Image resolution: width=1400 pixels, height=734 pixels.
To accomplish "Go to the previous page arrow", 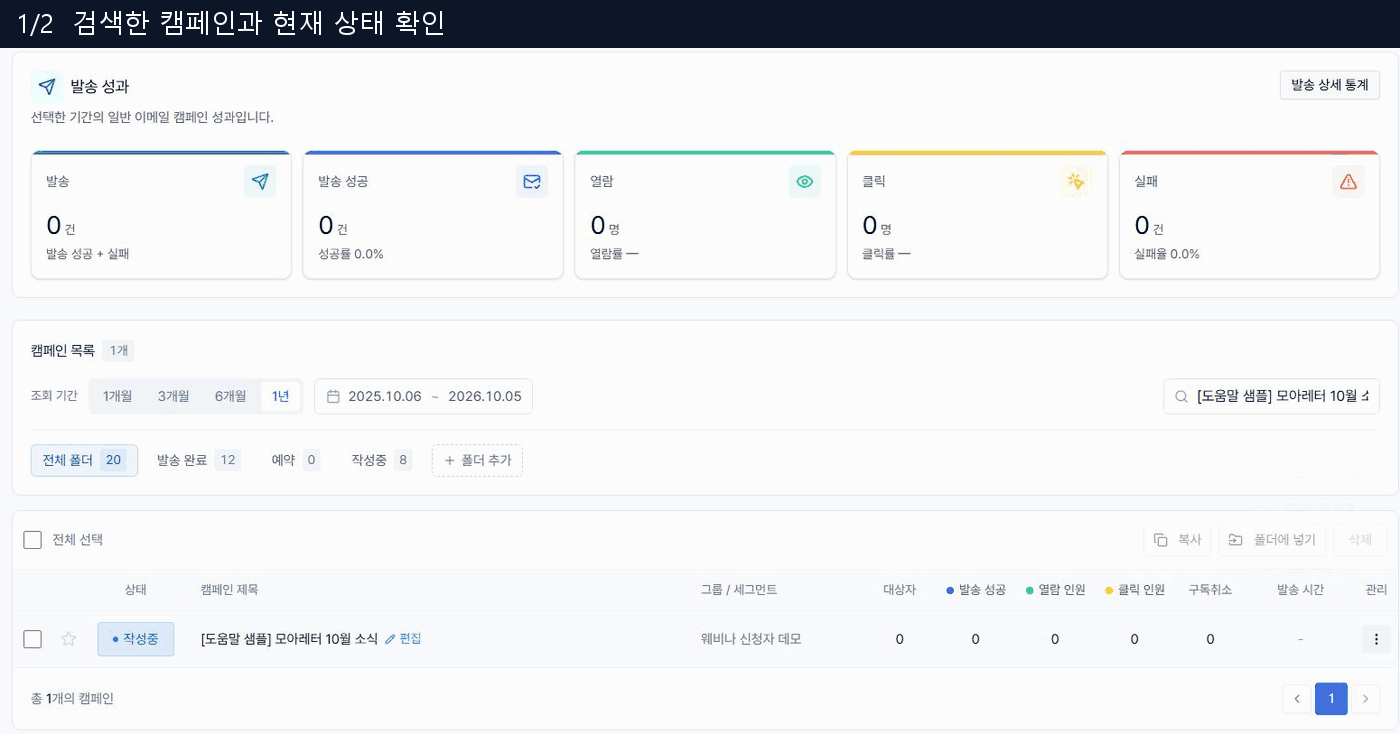I will (1297, 699).
